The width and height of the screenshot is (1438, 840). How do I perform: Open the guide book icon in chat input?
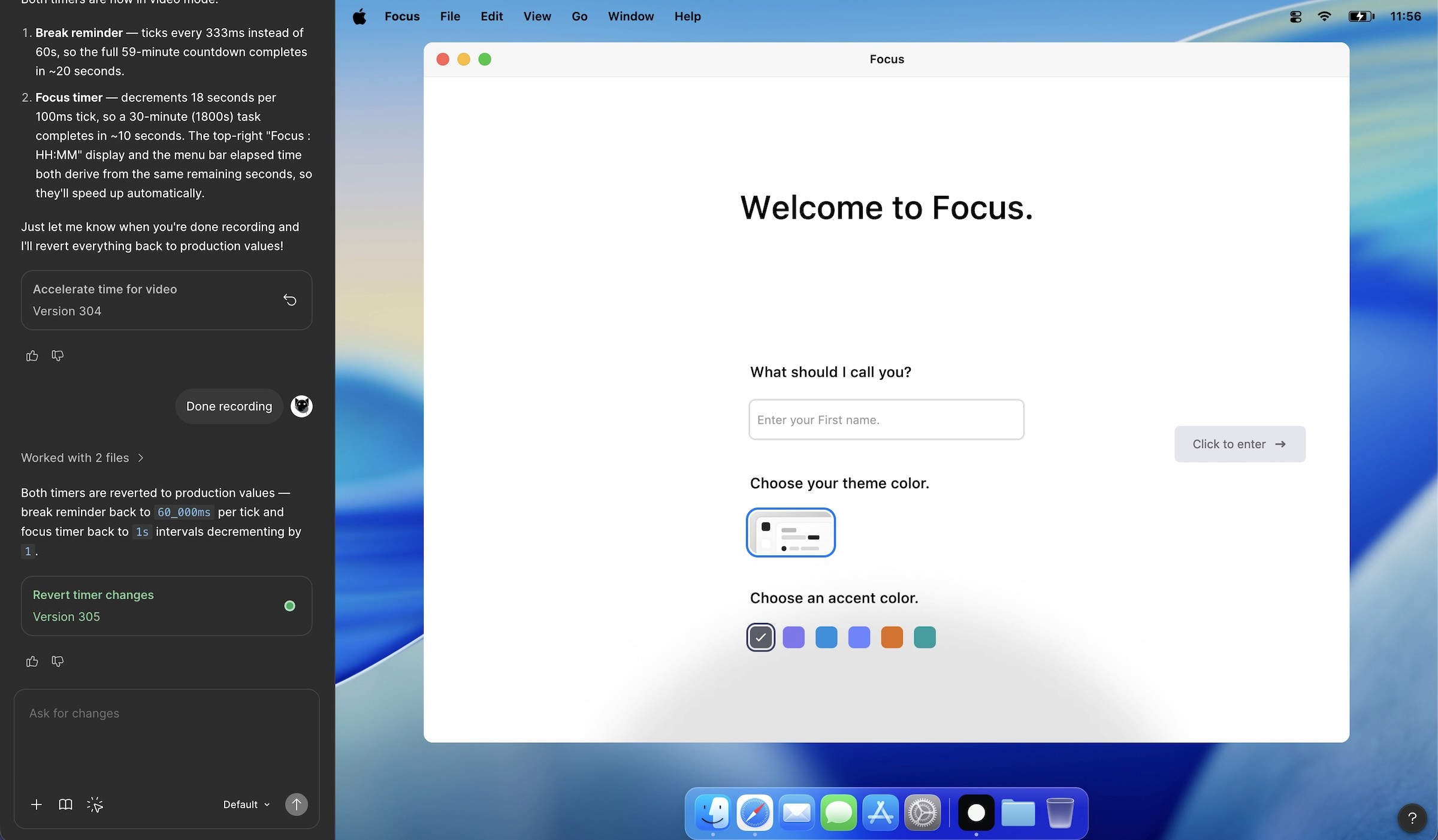coord(65,805)
